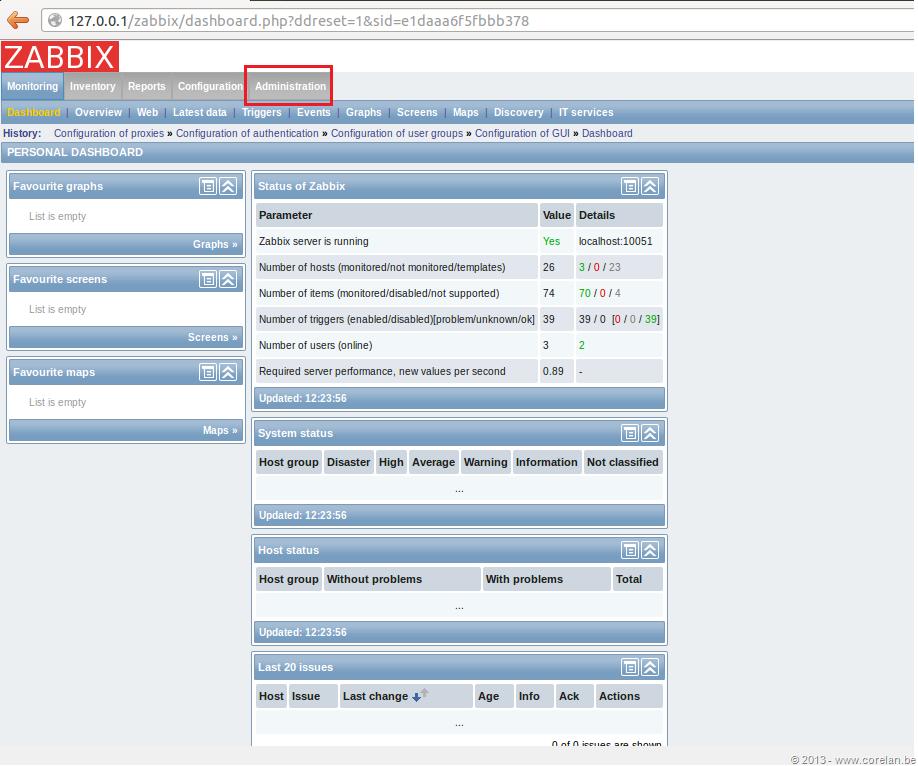The image size is (918, 766).
Task: Collapse the Favourite maps widget
Action: pos(228,372)
